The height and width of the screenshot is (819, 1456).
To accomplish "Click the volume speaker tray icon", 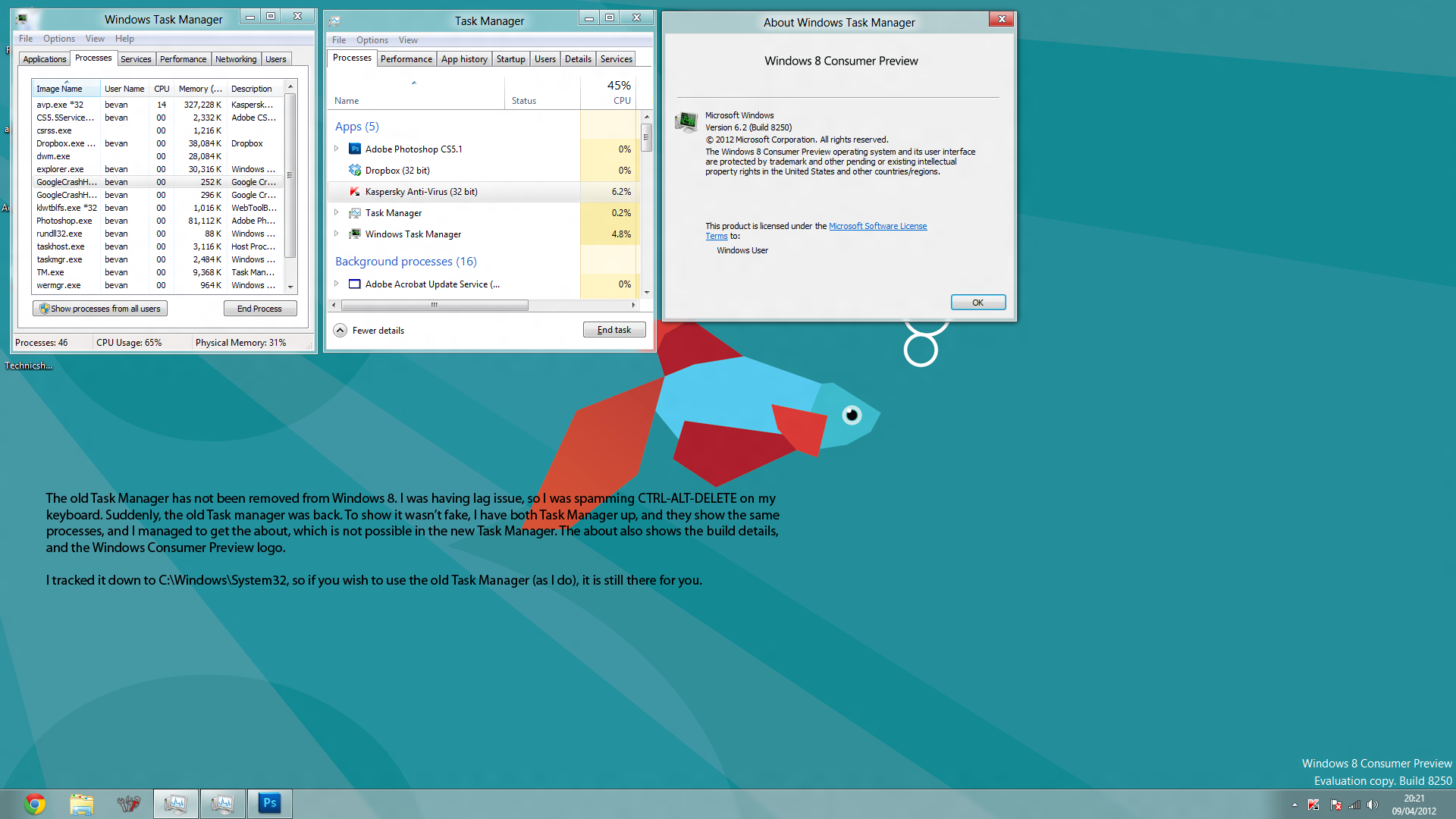I will coord(1373,805).
